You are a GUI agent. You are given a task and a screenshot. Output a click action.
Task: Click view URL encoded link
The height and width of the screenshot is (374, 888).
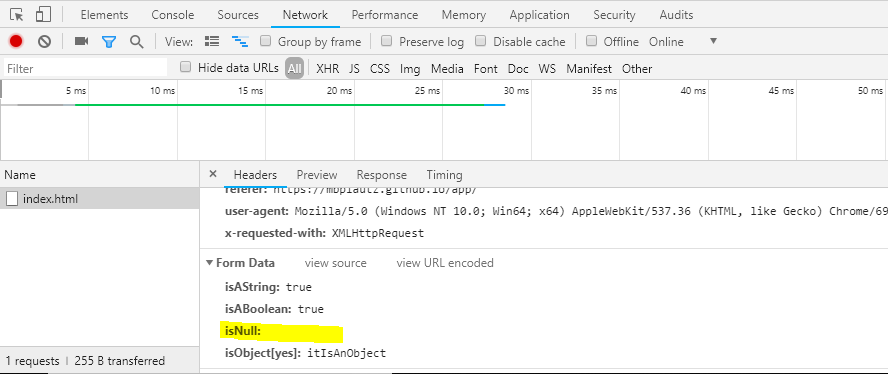coord(445,263)
